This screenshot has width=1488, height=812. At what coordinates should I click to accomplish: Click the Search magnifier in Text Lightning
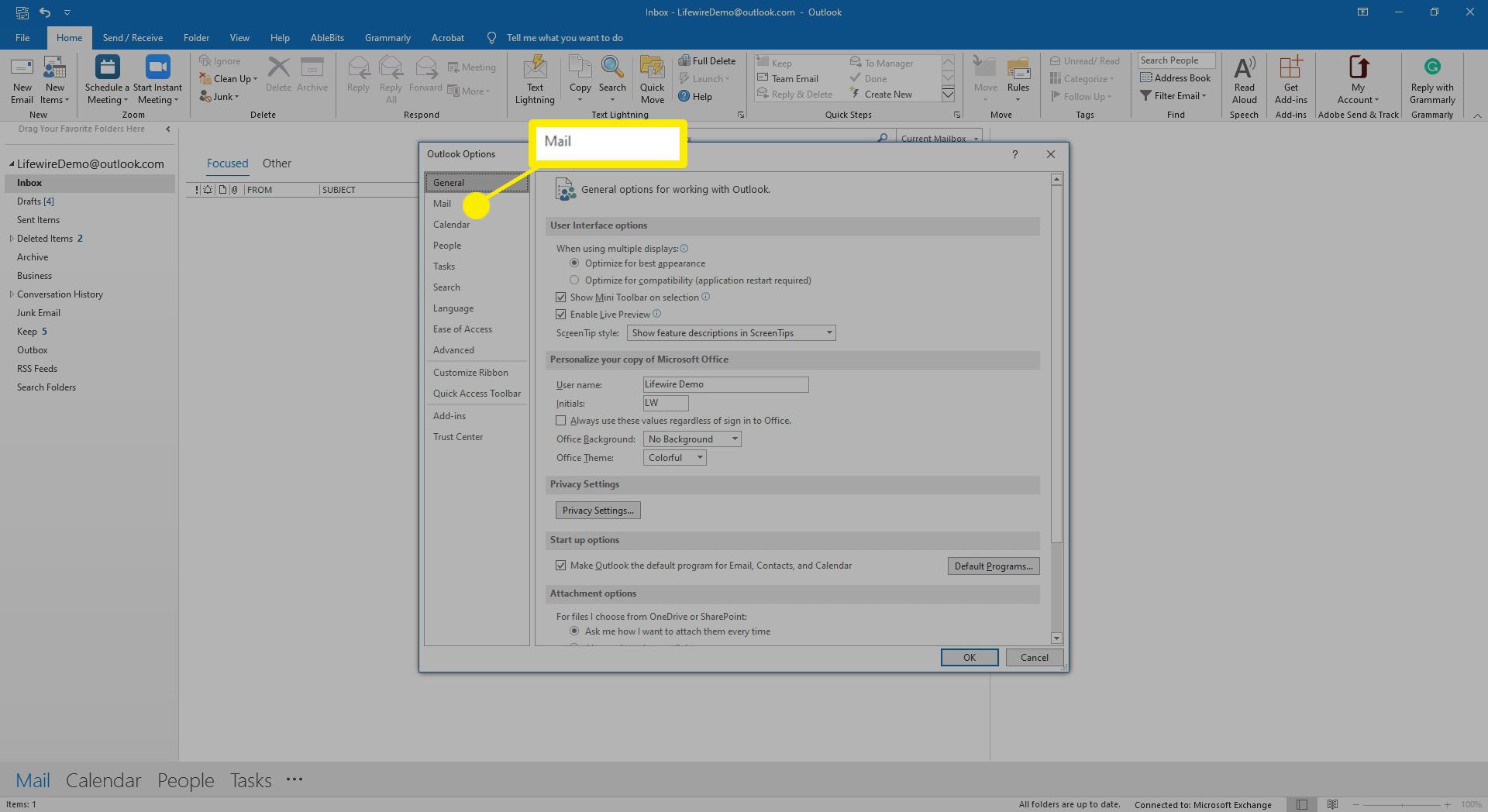click(612, 68)
